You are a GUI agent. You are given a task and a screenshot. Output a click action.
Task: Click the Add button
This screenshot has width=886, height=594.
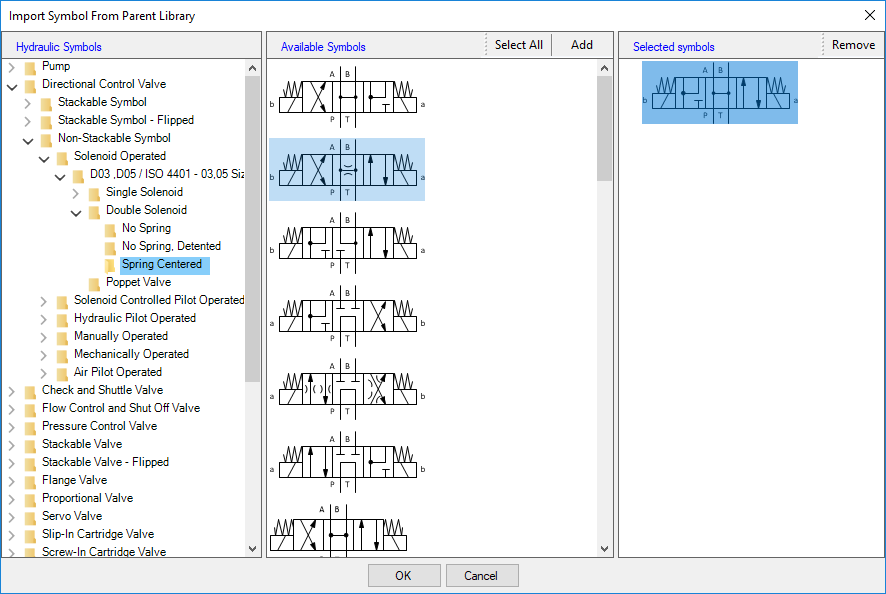point(581,45)
